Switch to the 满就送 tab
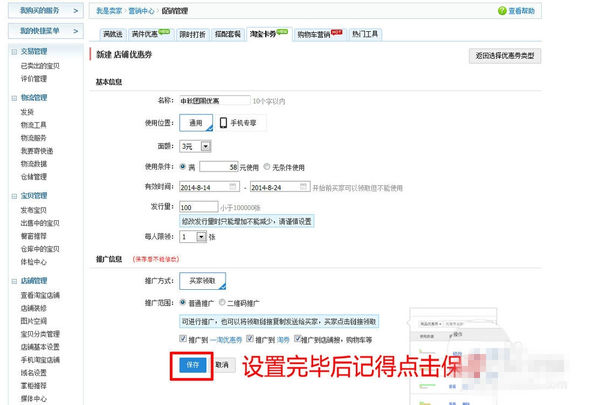This screenshot has height=405, width=600. point(116,32)
